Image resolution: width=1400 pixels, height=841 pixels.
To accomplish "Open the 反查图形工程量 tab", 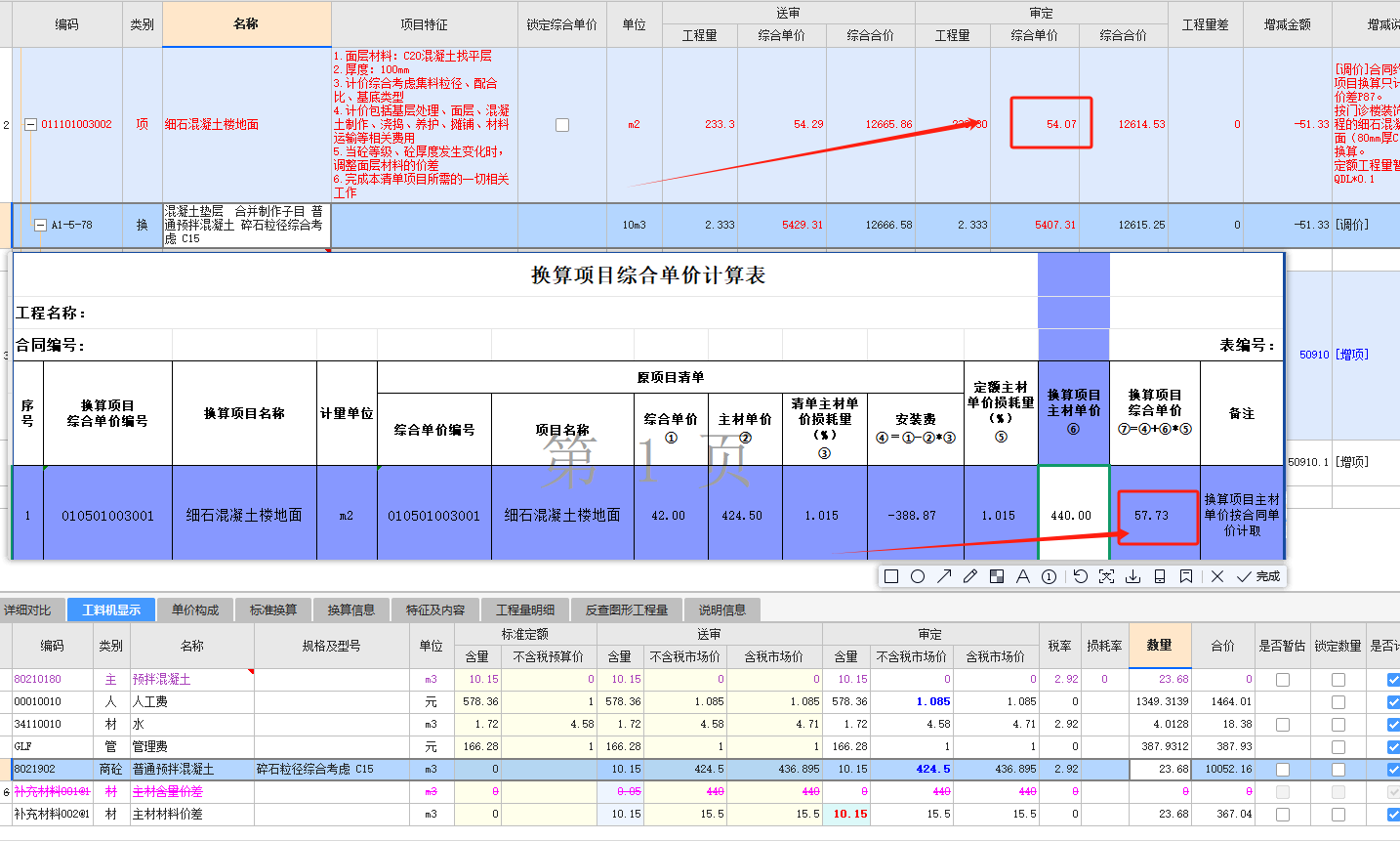I will 627,610.
